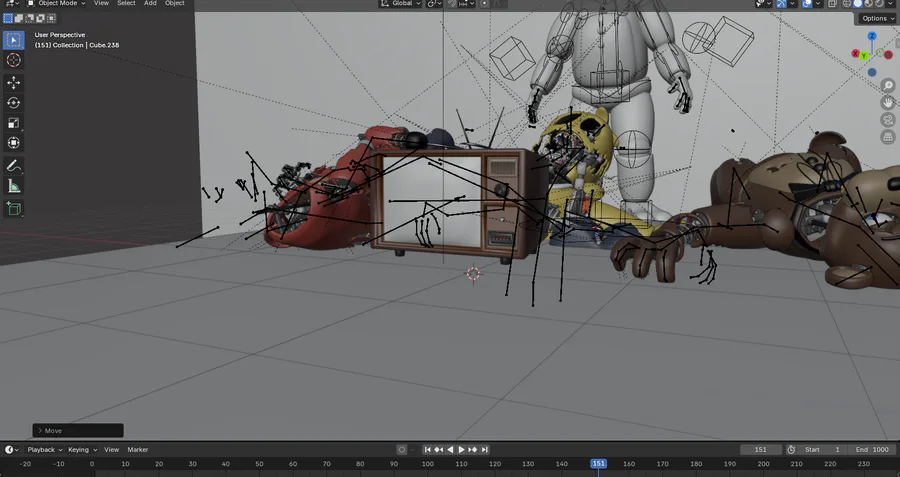Screen dimensions: 900x477
Task: Expand the gizmo options arrow
Action: pyautogui.click(x=793, y=3)
